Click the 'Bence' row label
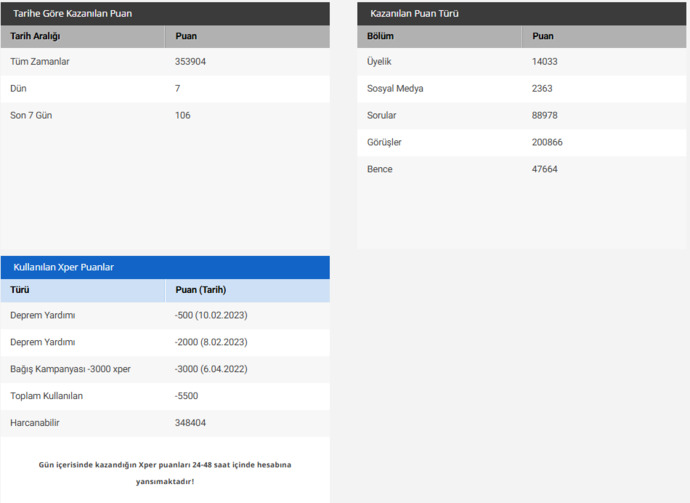Image resolution: width=690 pixels, height=503 pixels. [x=379, y=169]
